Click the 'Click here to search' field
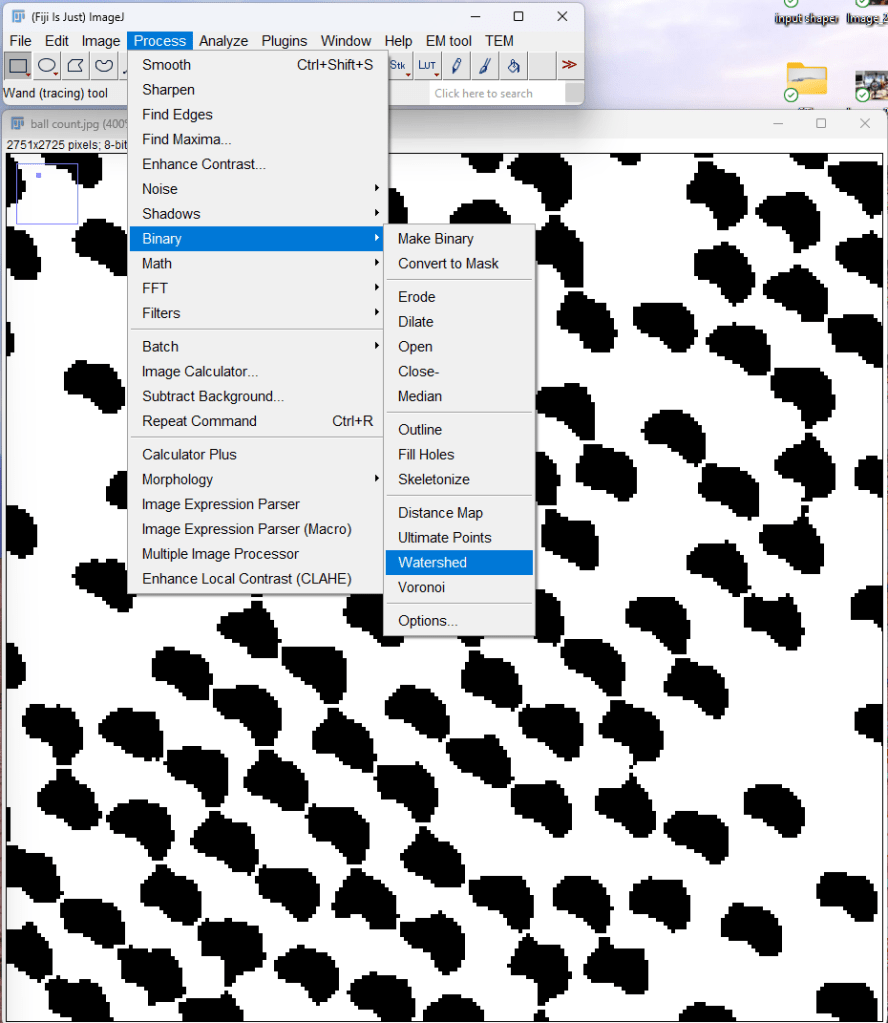The height and width of the screenshot is (1023, 888). (x=497, y=93)
